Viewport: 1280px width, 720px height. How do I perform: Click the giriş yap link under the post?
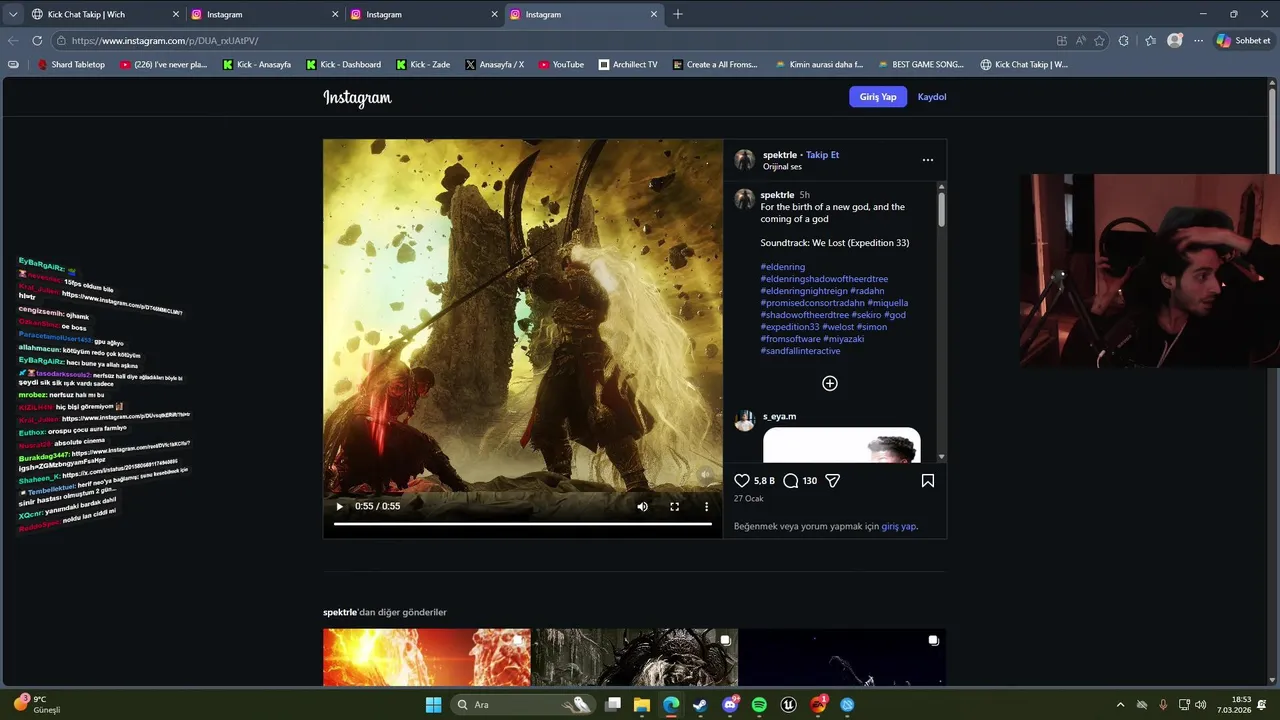pos(898,526)
